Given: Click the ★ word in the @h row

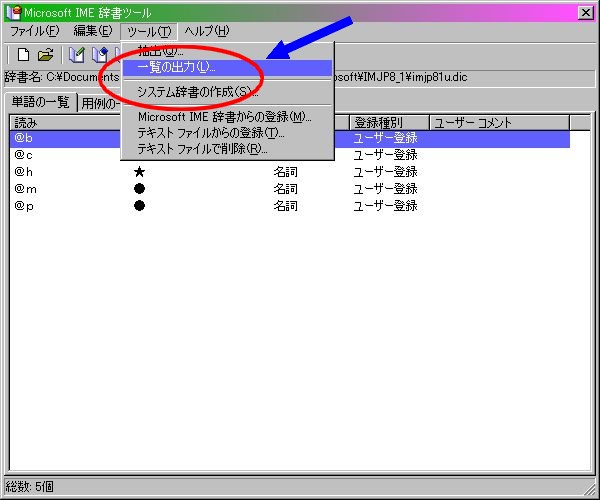Looking at the screenshot, I should point(140,172).
